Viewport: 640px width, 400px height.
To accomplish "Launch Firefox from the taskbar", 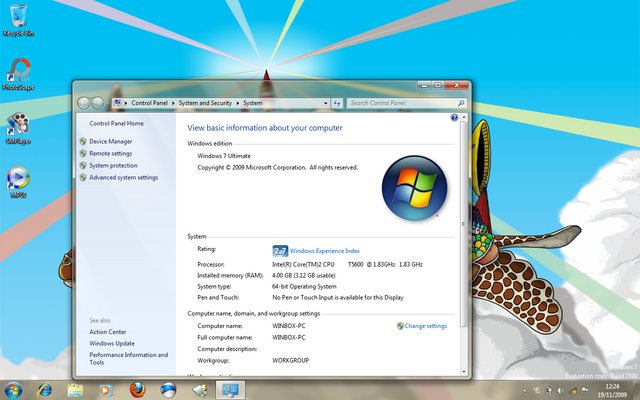I will pos(138,390).
